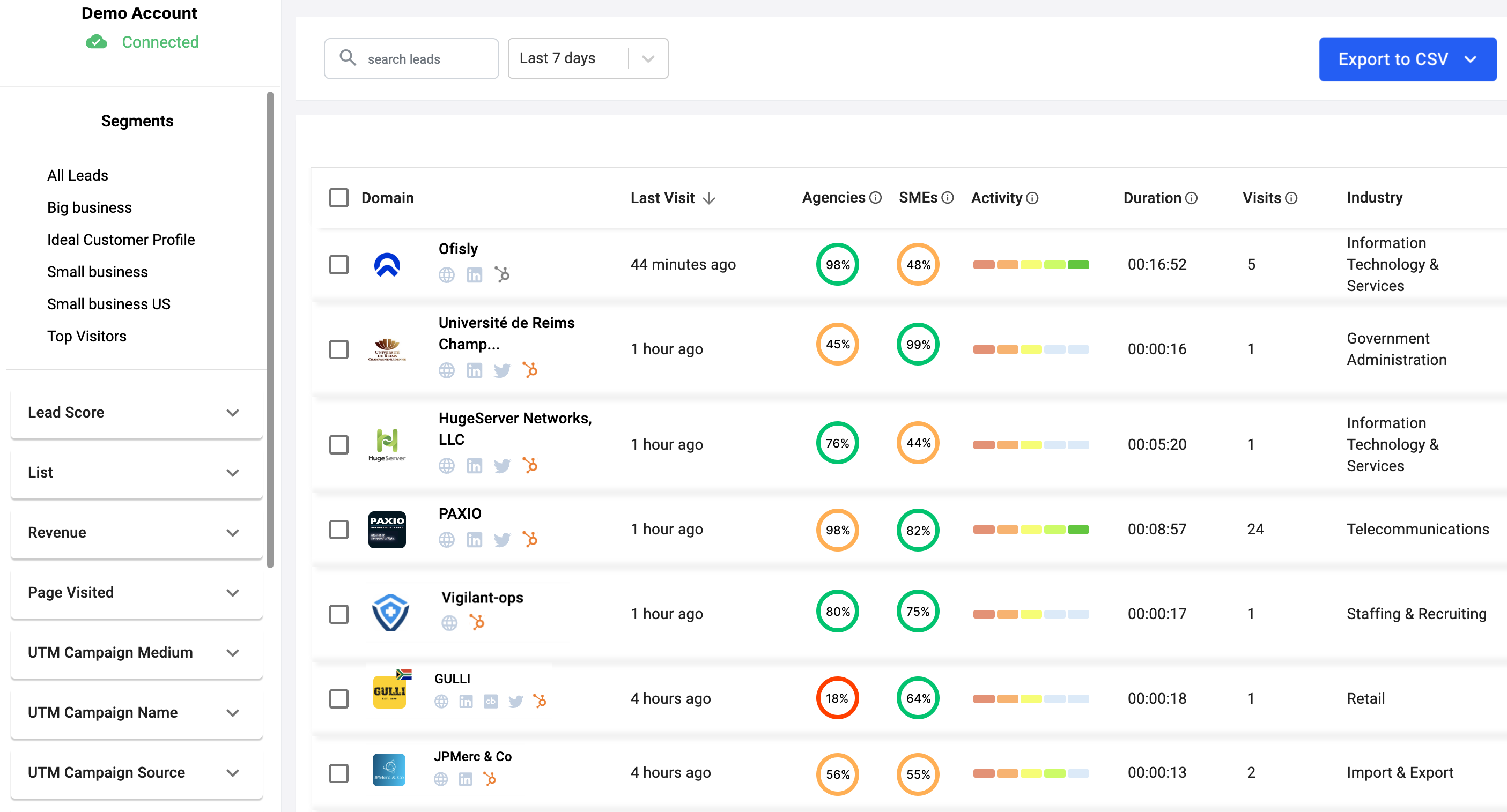The height and width of the screenshot is (812, 1507).
Task: Click the sidebar vertical scrollbar
Action: (270, 329)
